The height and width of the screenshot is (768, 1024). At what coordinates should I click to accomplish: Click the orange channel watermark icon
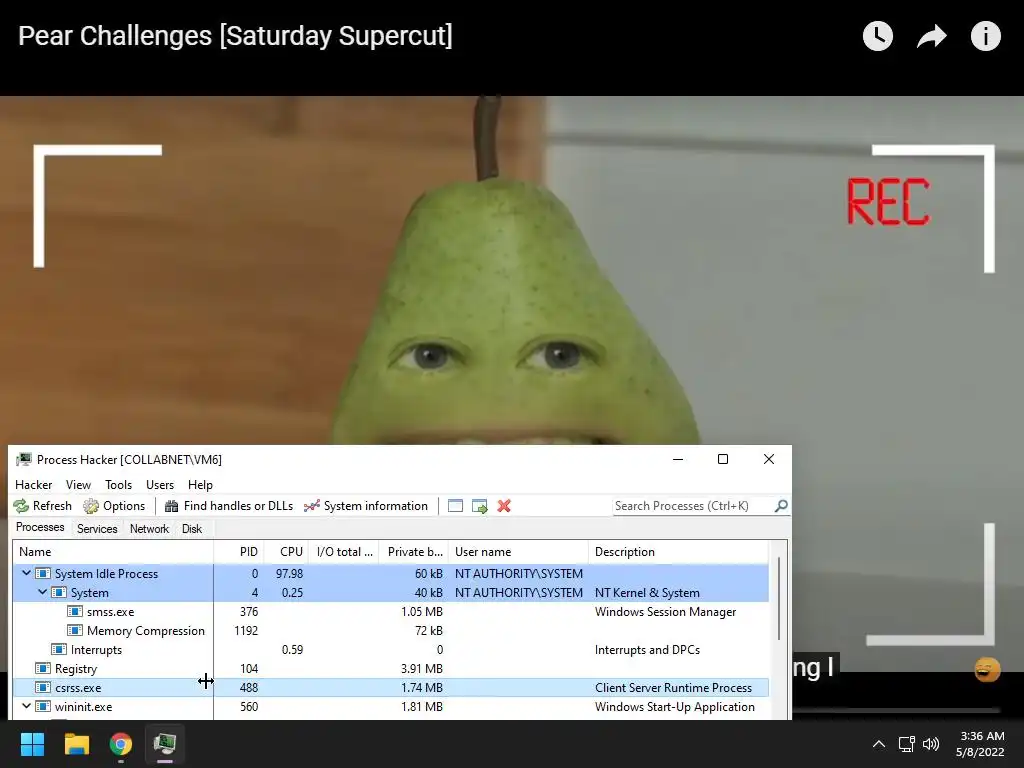pos(987,669)
